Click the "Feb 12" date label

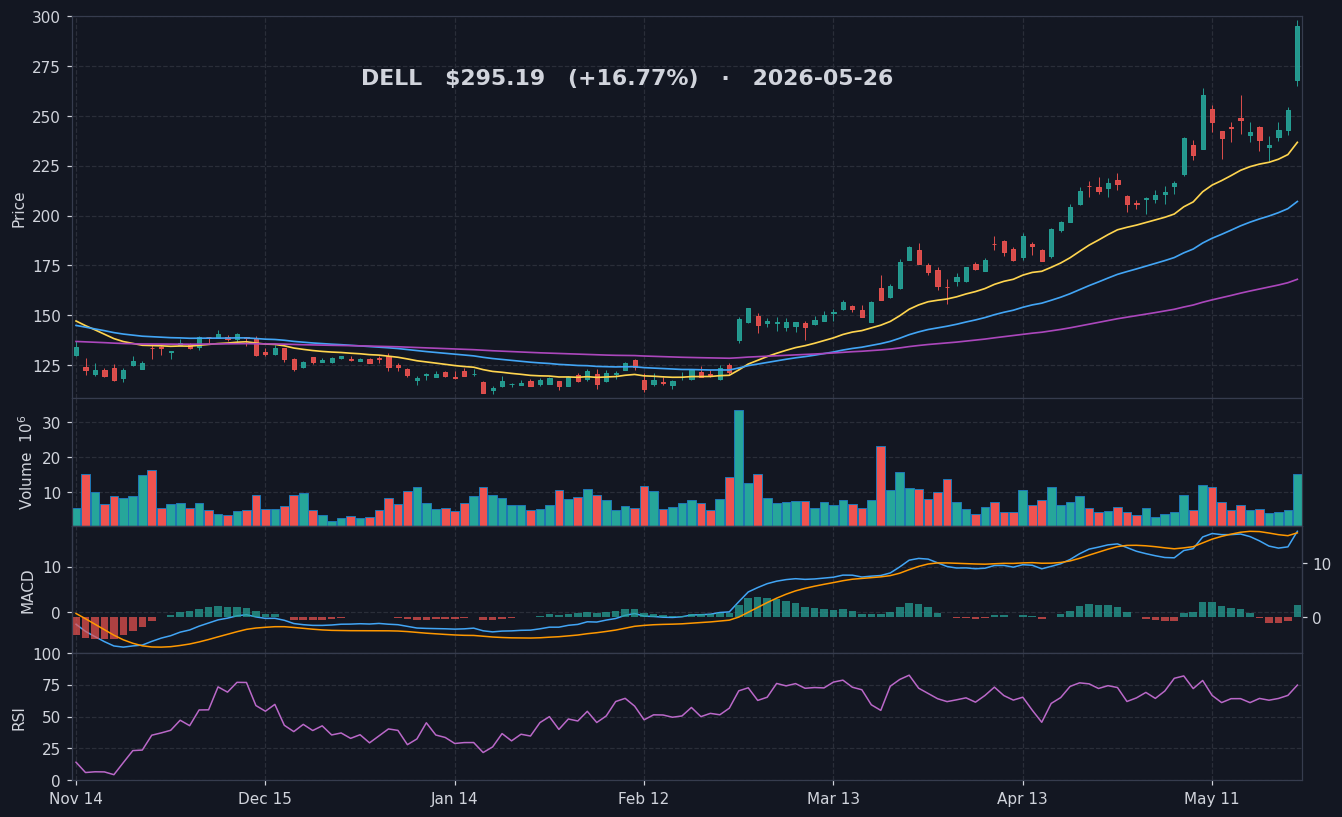click(644, 799)
